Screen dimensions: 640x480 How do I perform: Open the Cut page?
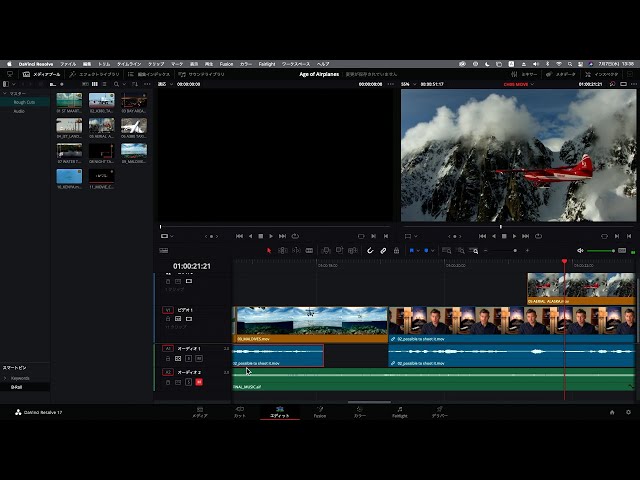239,411
